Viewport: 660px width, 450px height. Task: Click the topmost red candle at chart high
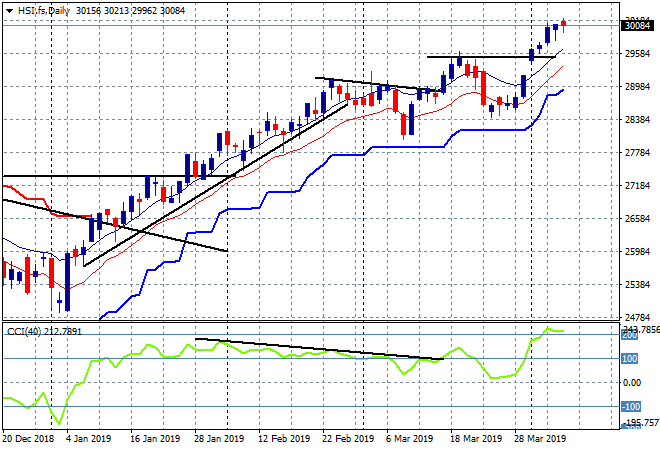pos(563,23)
